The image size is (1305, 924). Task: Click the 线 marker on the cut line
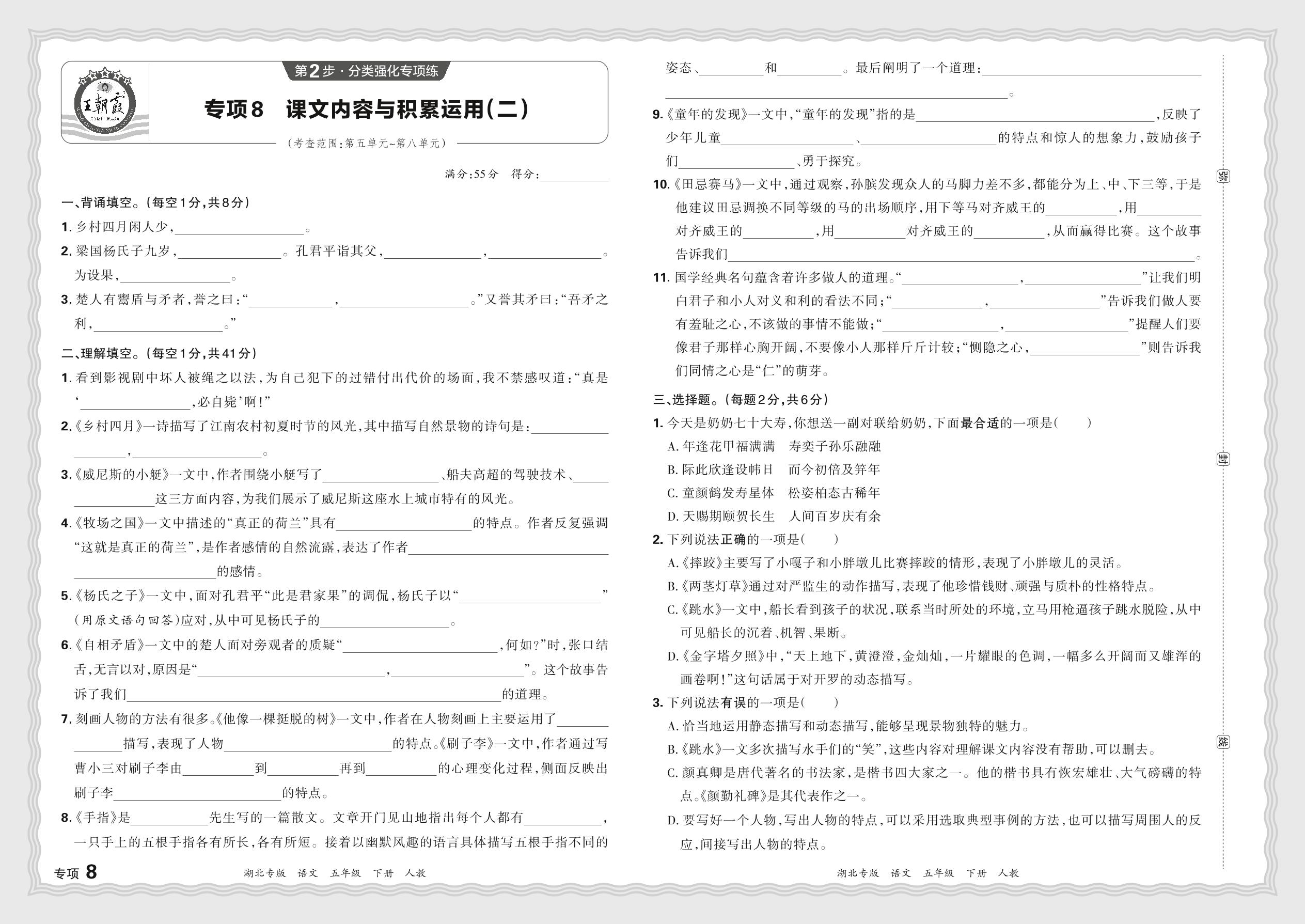point(1222,741)
